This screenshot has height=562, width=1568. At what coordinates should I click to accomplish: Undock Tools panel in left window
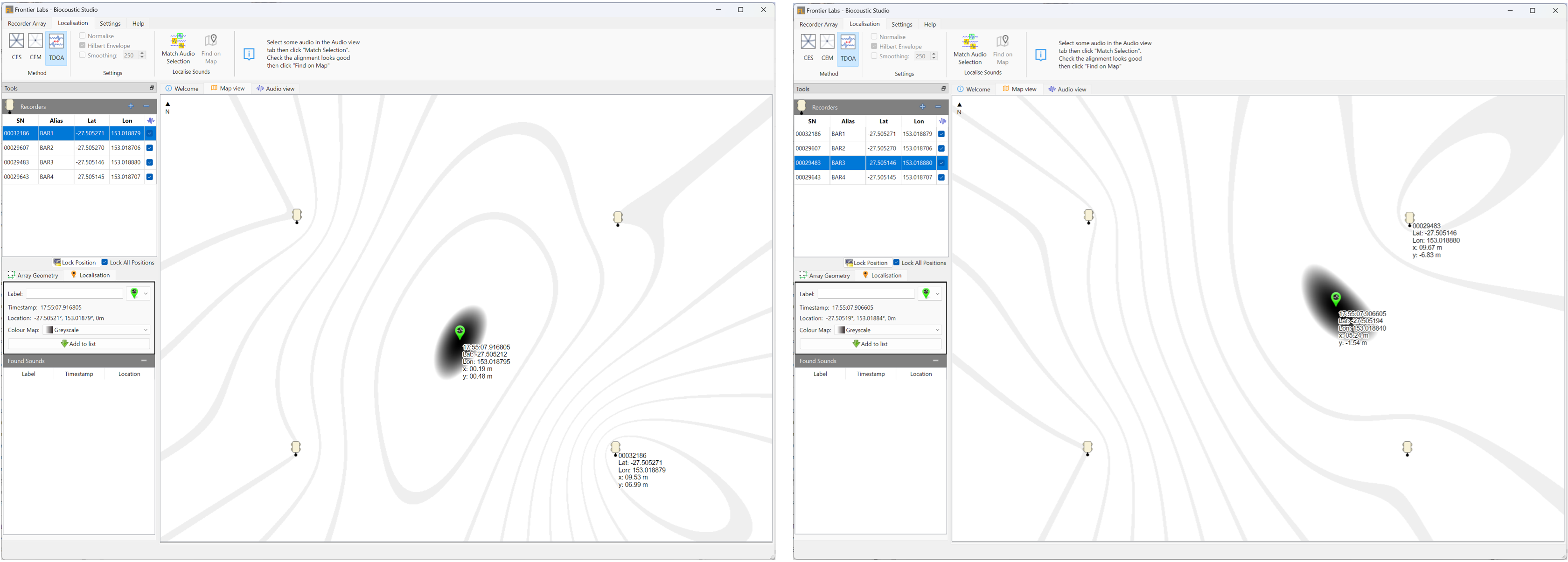pos(152,88)
